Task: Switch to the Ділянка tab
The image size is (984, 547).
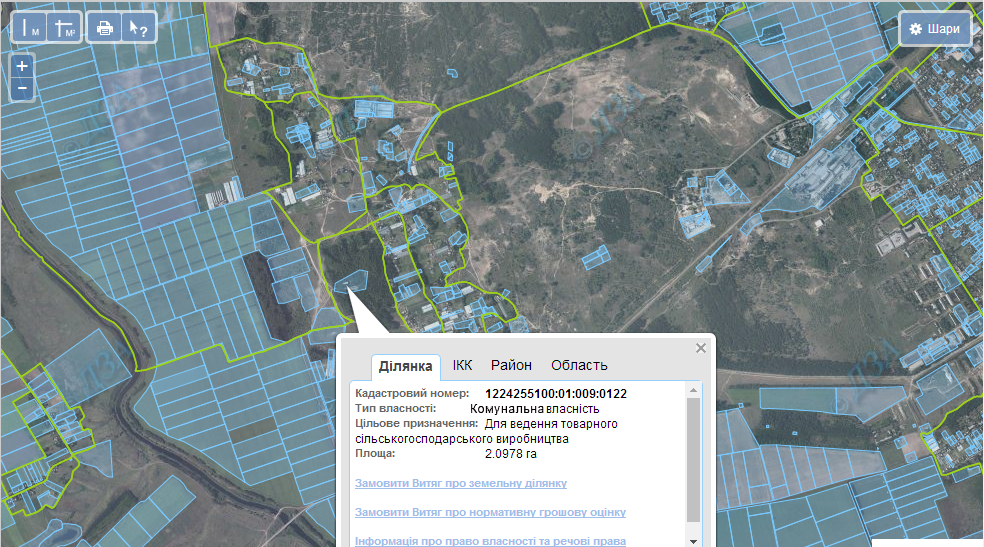Action: tap(405, 366)
